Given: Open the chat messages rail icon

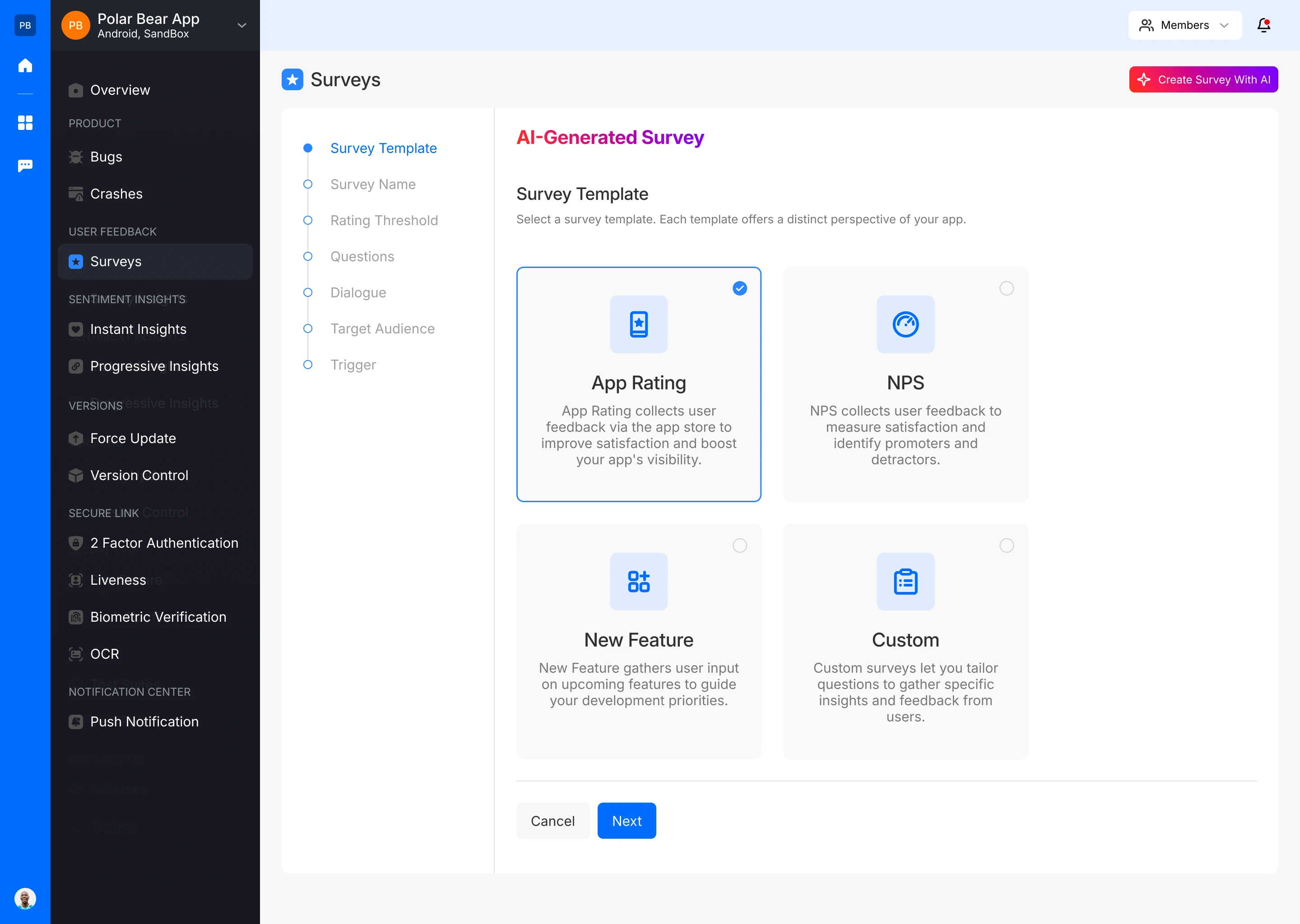Looking at the screenshot, I should tap(25, 166).
